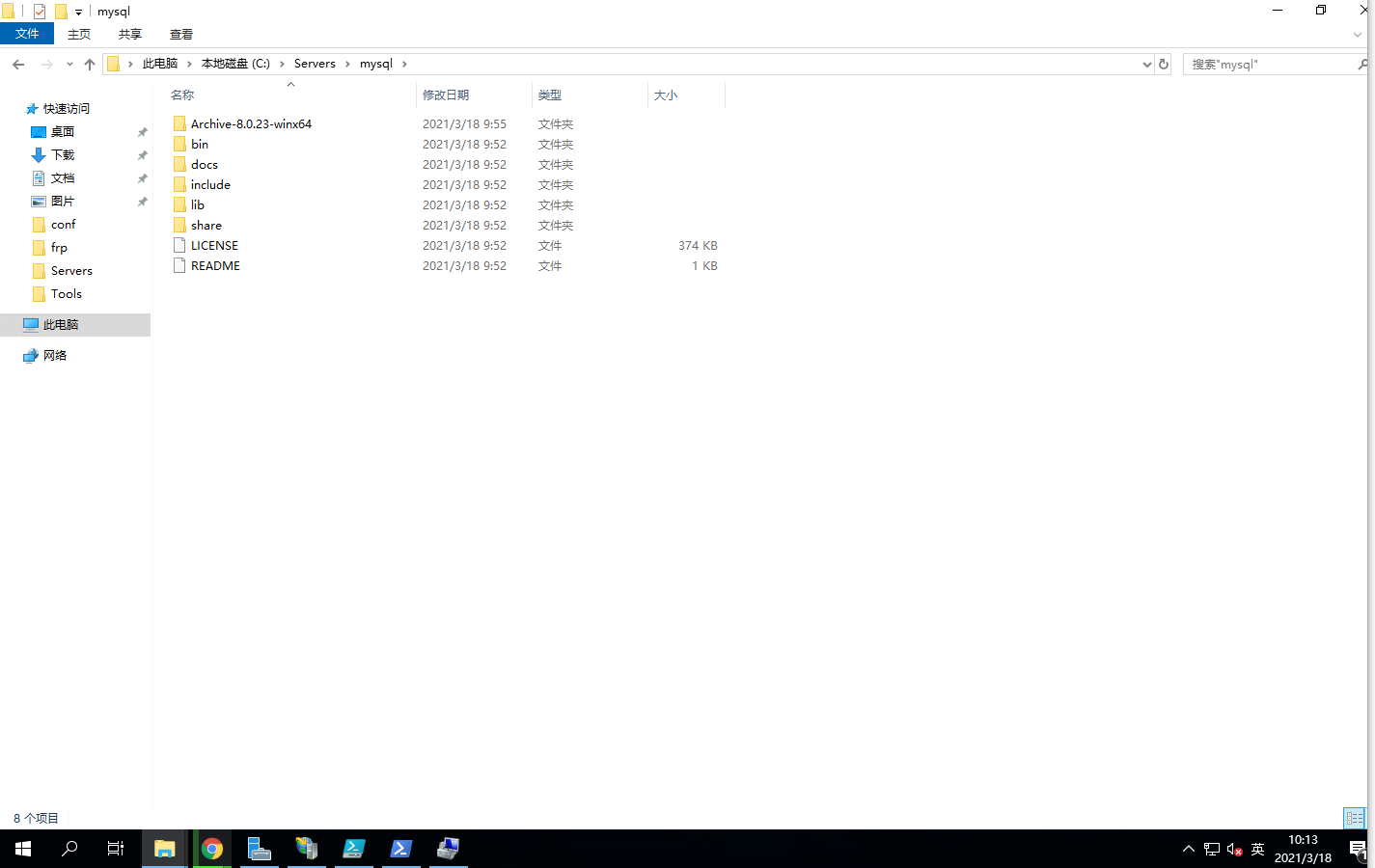This screenshot has width=1375, height=868.
Task: Toggle the network icon in system tray
Action: [1210, 850]
